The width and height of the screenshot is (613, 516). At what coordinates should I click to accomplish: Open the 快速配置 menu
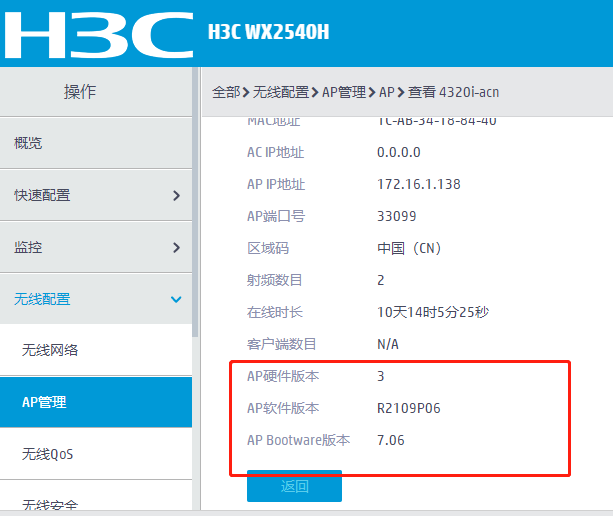(96, 195)
